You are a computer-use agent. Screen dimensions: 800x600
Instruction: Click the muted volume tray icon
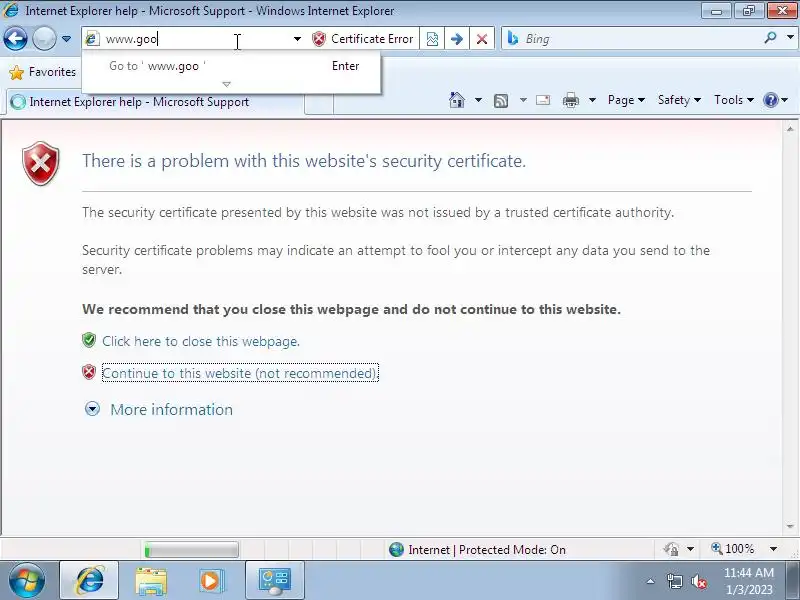tap(699, 581)
